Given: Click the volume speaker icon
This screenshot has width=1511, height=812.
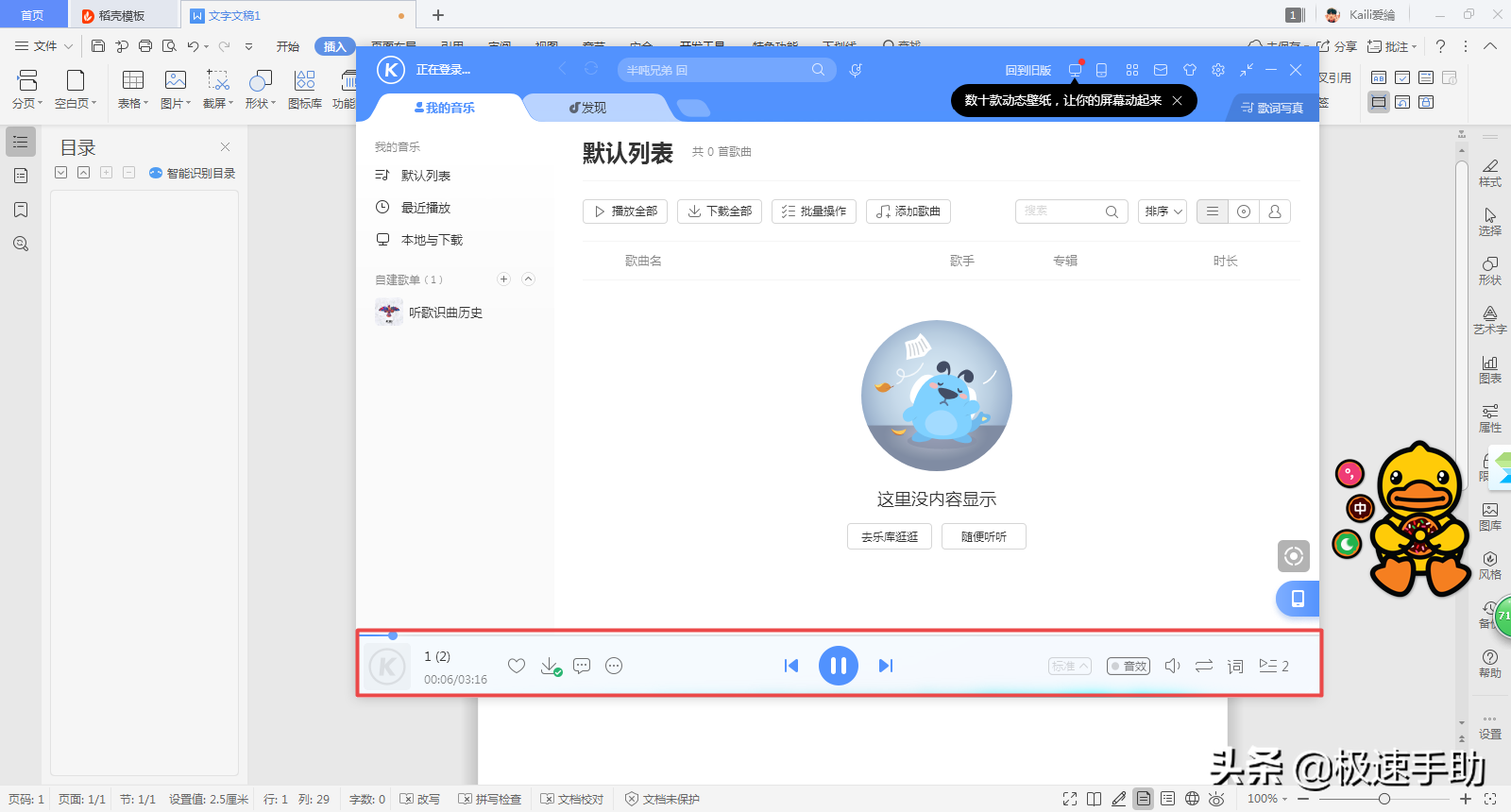Looking at the screenshot, I should point(1173,666).
